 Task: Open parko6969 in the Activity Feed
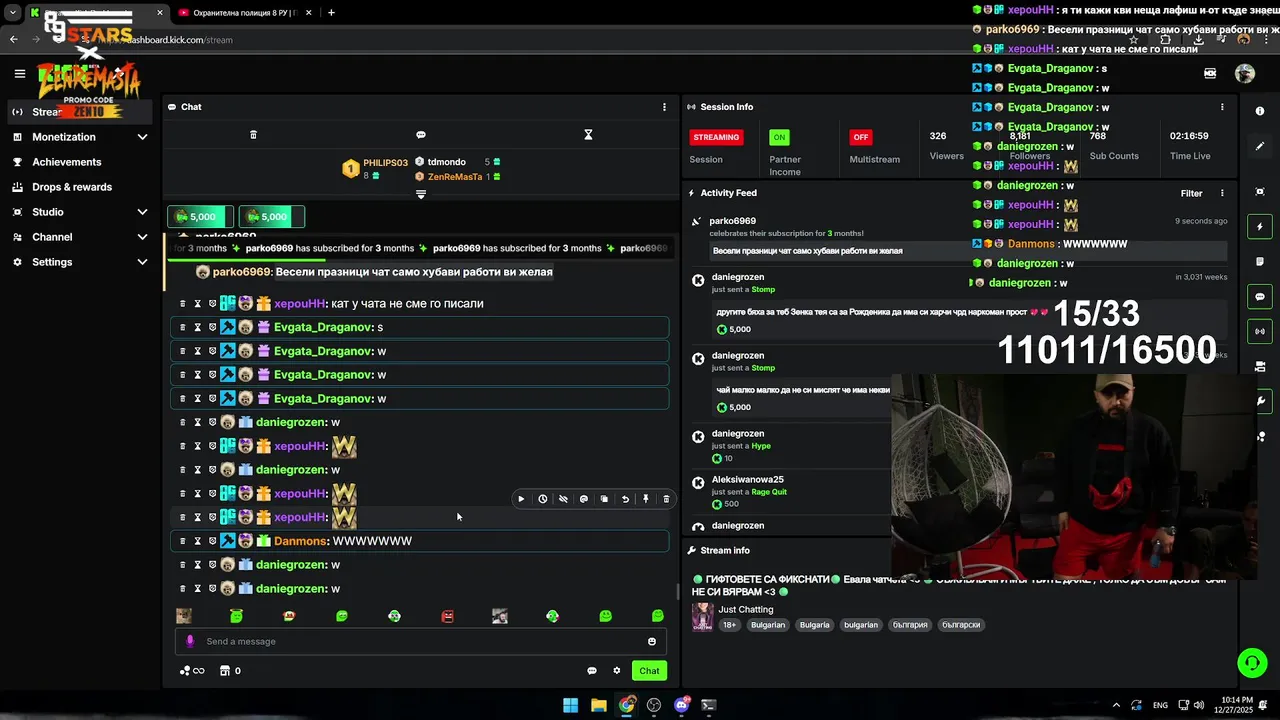[x=733, y=221]
